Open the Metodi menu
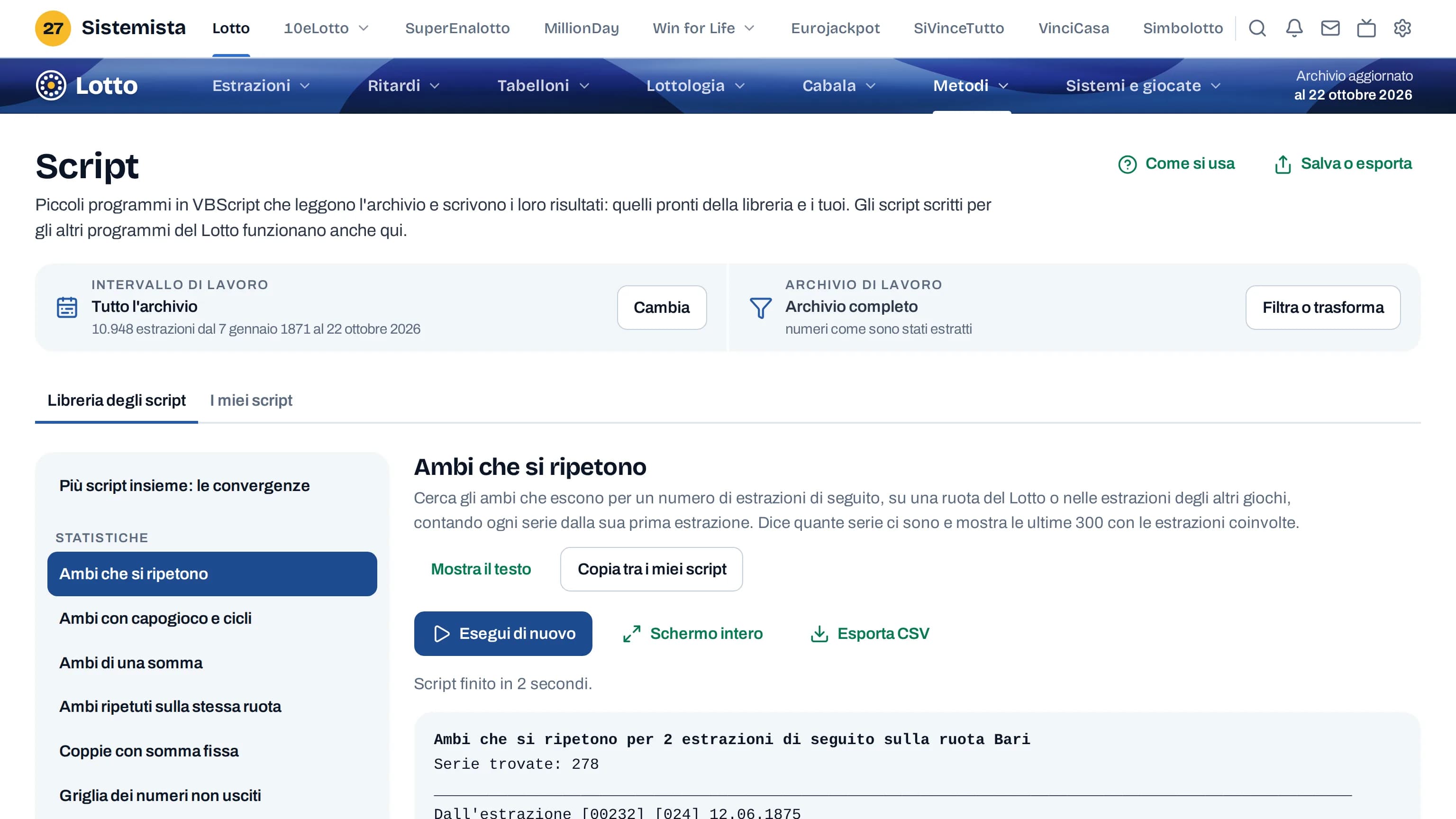The width and height of the screenshot is (1456, 819). tap(971, 86)
